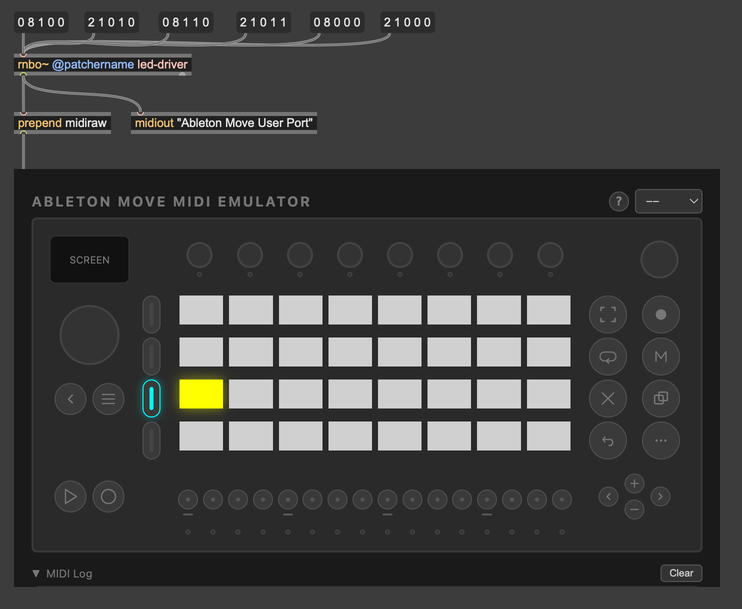Click the SCREEN display area
This screenshot has height=609, width=742.
[x=90, y=260]
